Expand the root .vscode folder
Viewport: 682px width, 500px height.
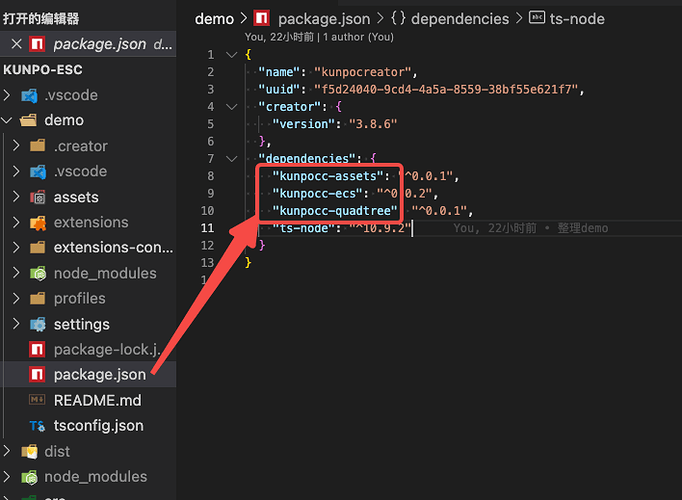point(7,95)
